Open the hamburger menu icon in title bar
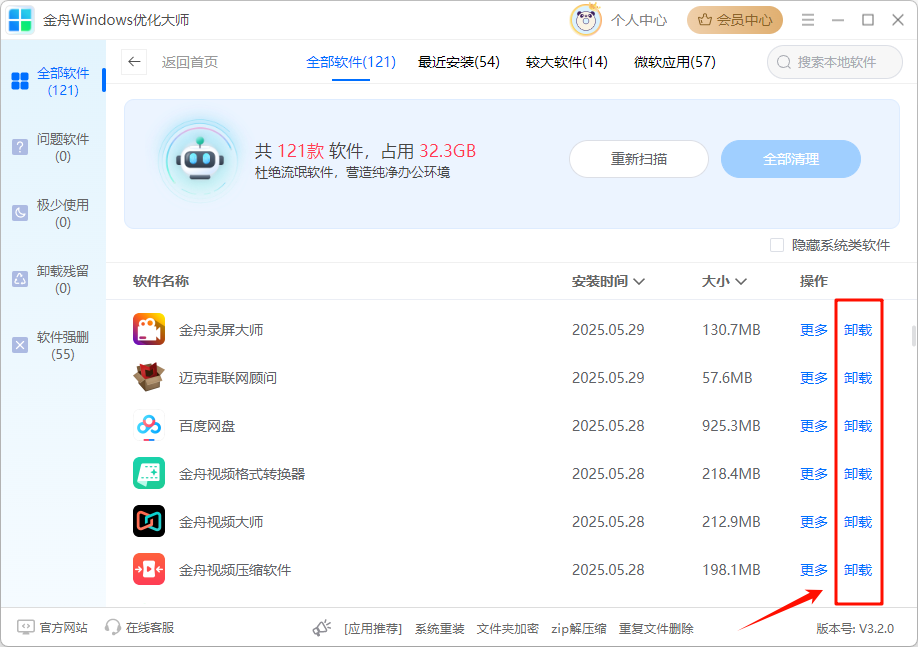918x647 pixels. pyautogui.click(x=808, y=20)
